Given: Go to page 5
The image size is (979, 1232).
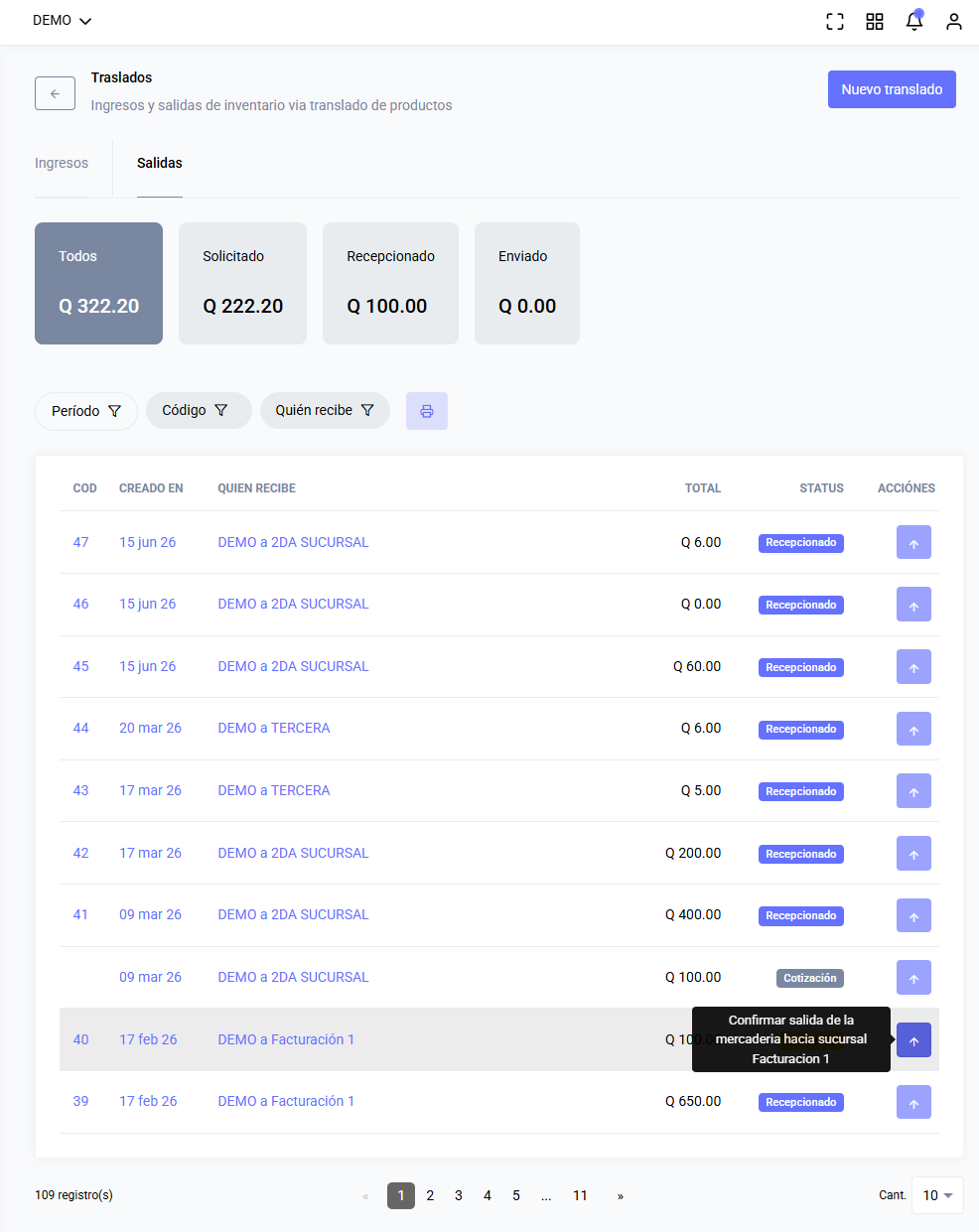Looking at the screenshot, I should pyautogui.click(x=516, y=1195).
